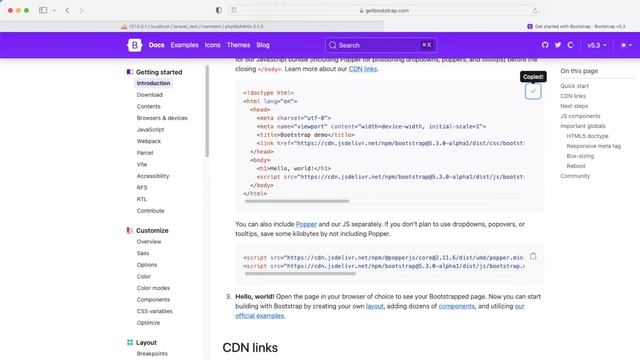The width and height of the screenshot is (640, 360).
Task: Open Examples in the navbar
Action: coord(184,45)
